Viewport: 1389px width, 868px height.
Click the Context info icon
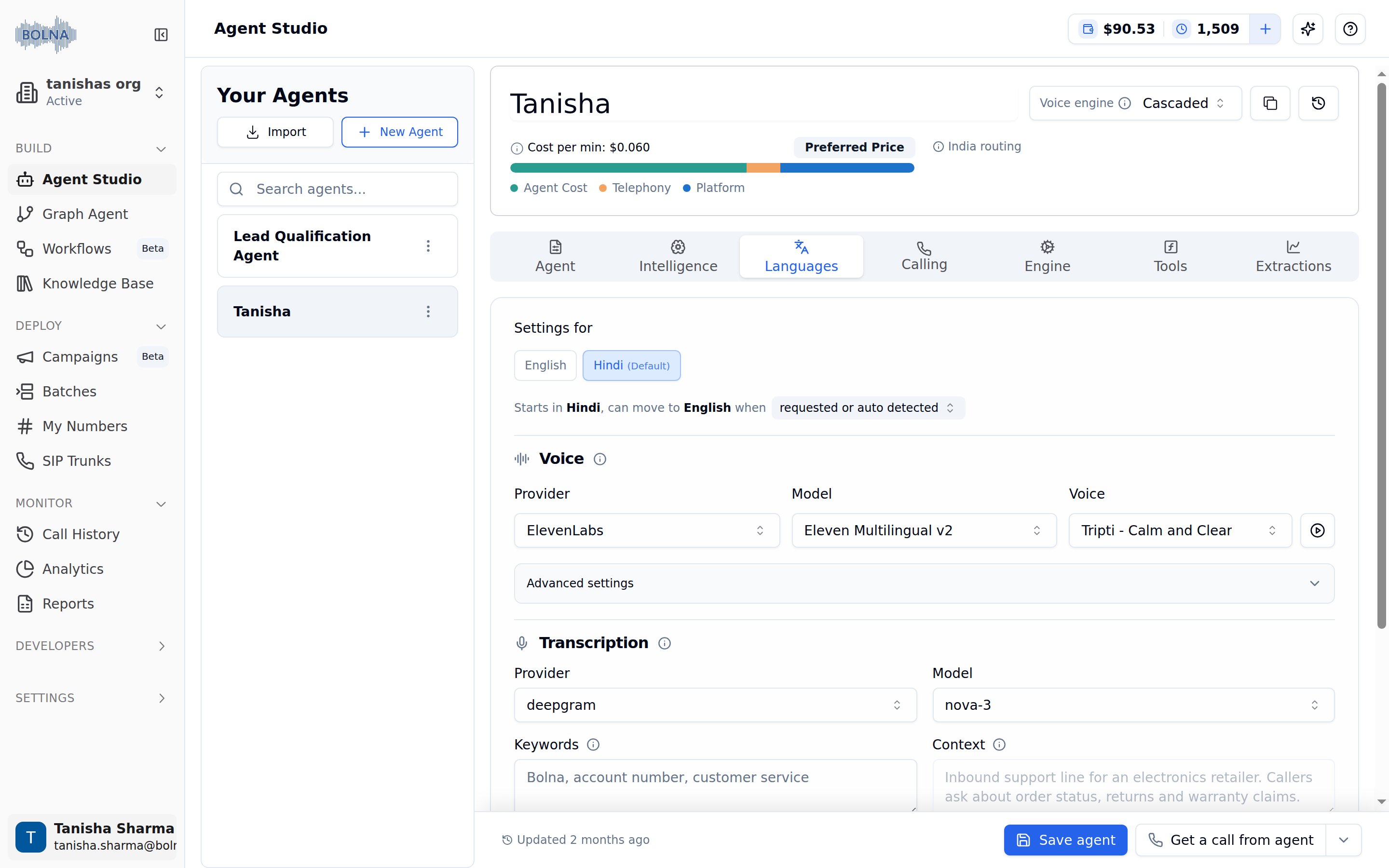click(999, 745)
